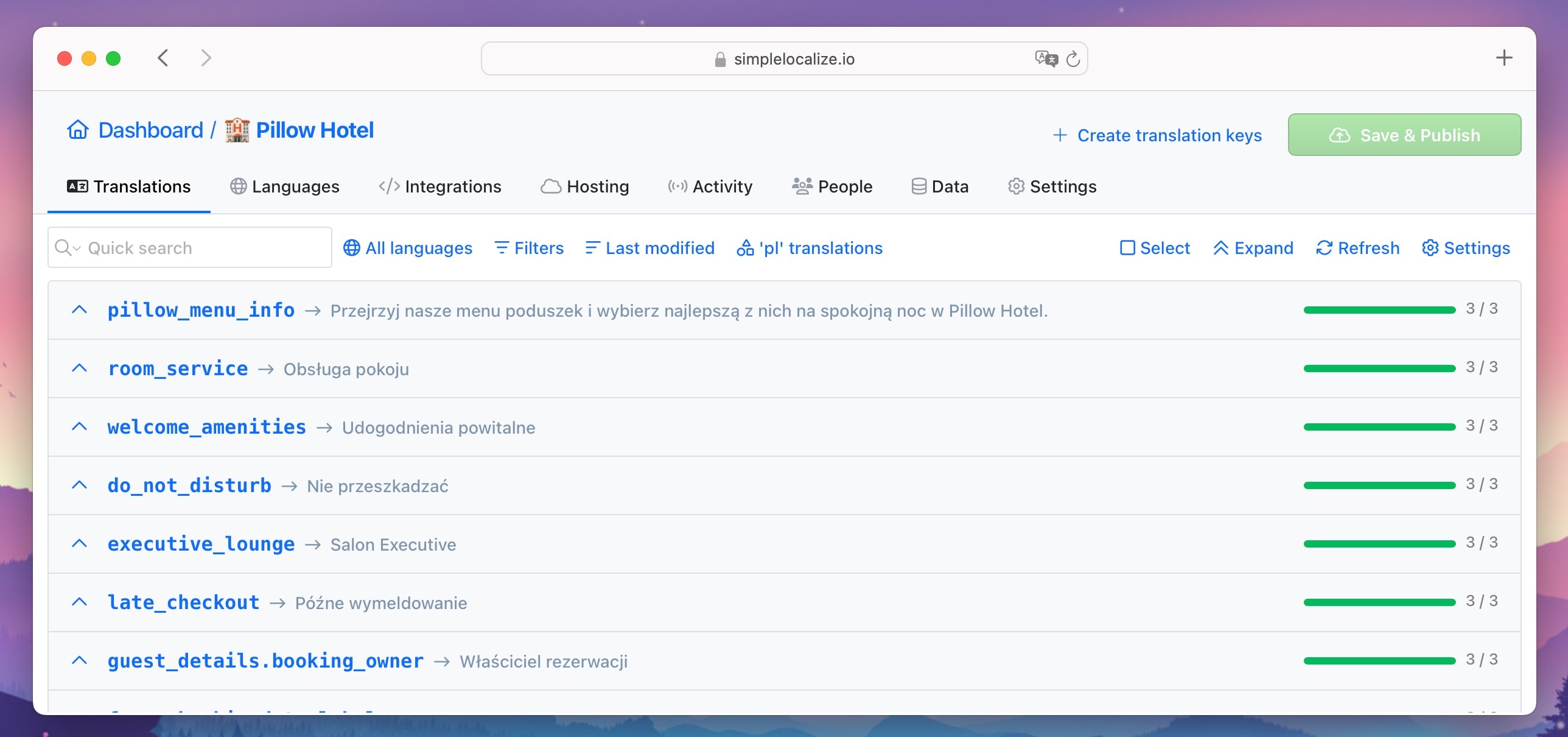This screenshot has height=737, width=1568.
Task: Click the Integrations code brackets icon
Action: point(389,186)
